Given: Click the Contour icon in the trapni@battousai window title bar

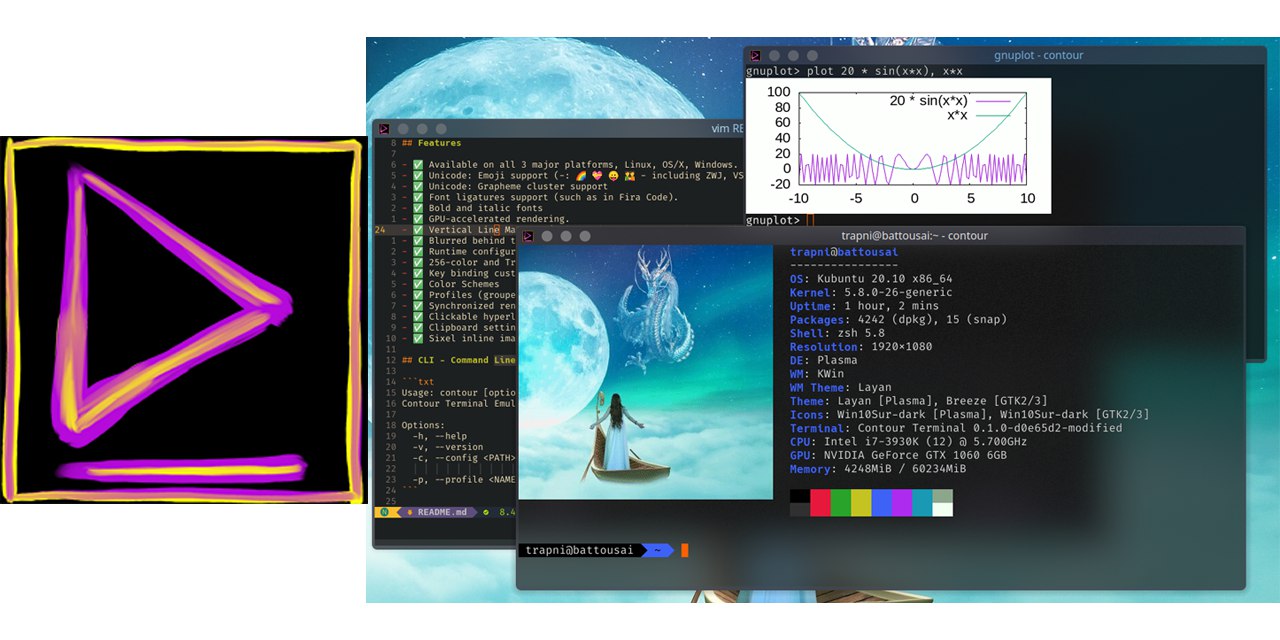Looking at the screenshot, I should coord(526,235).
